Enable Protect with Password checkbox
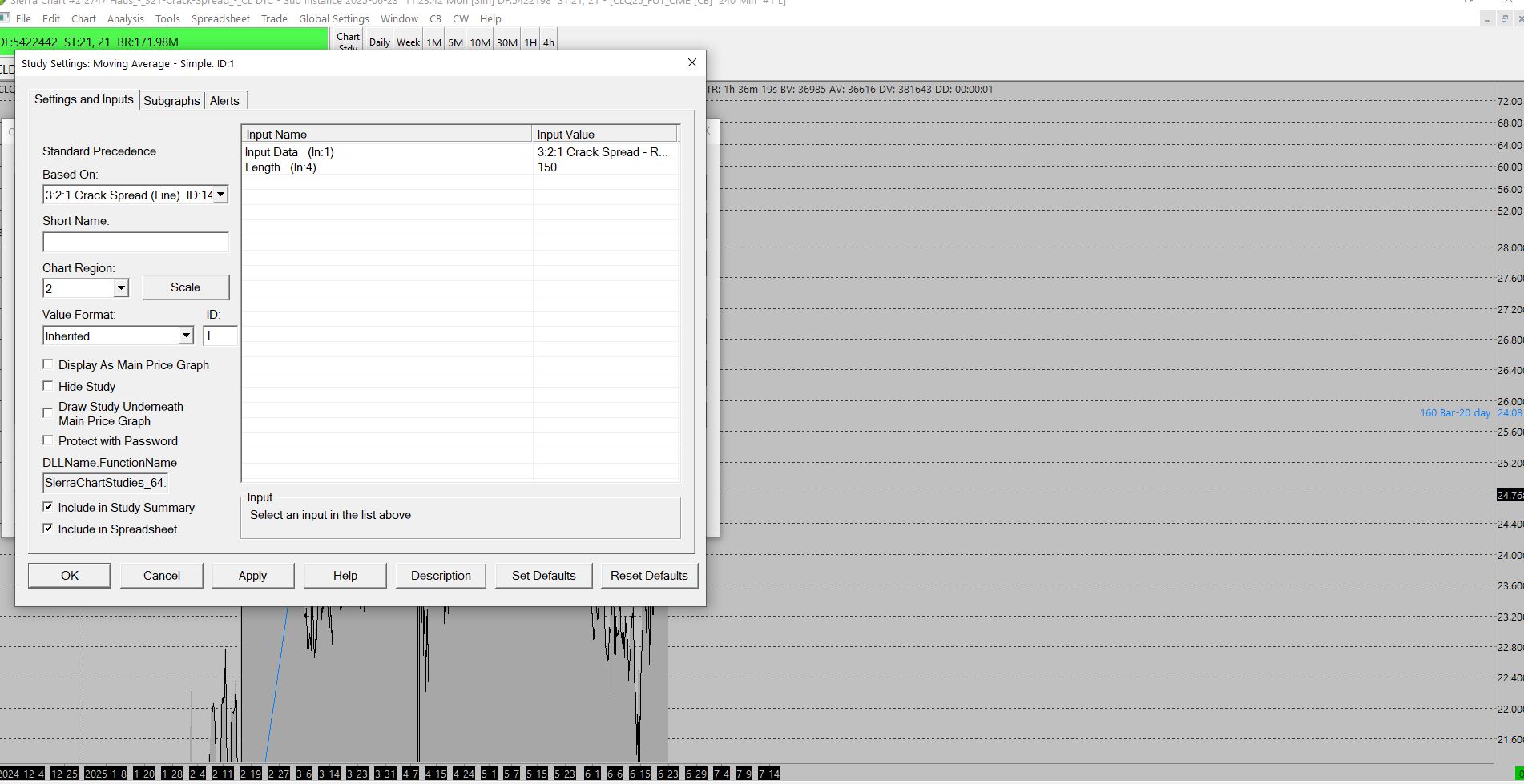 48,440
